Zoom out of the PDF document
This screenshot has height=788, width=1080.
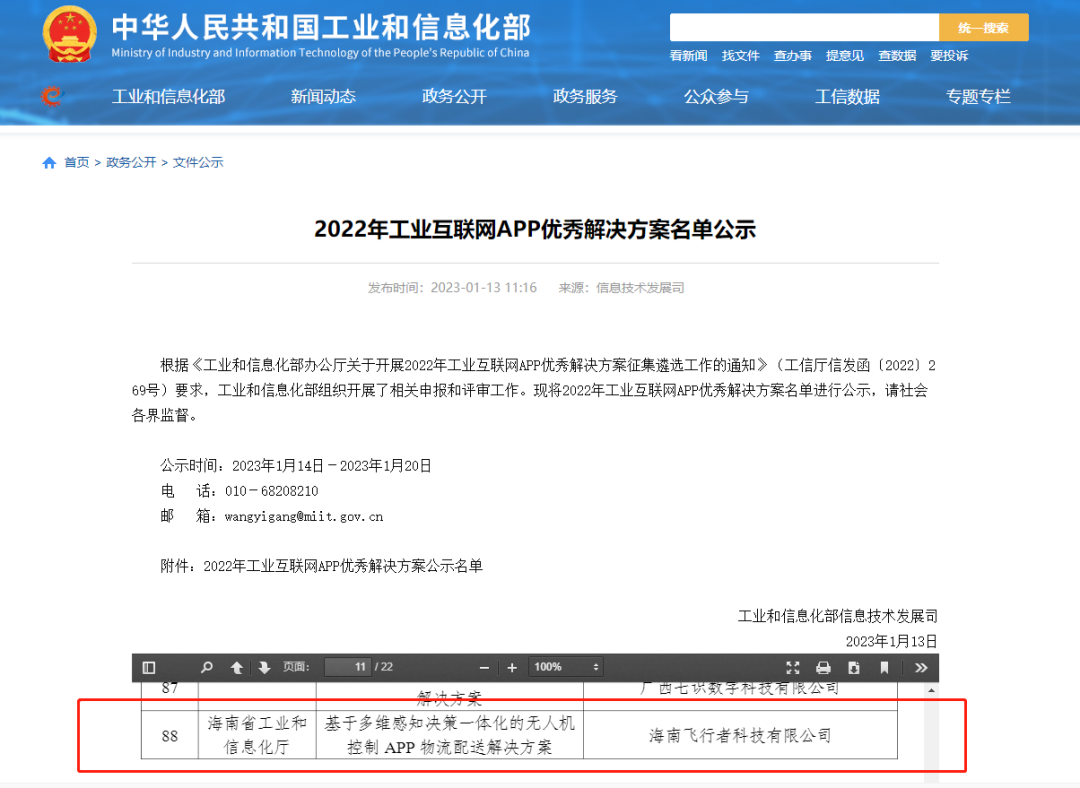pos(484,667)
